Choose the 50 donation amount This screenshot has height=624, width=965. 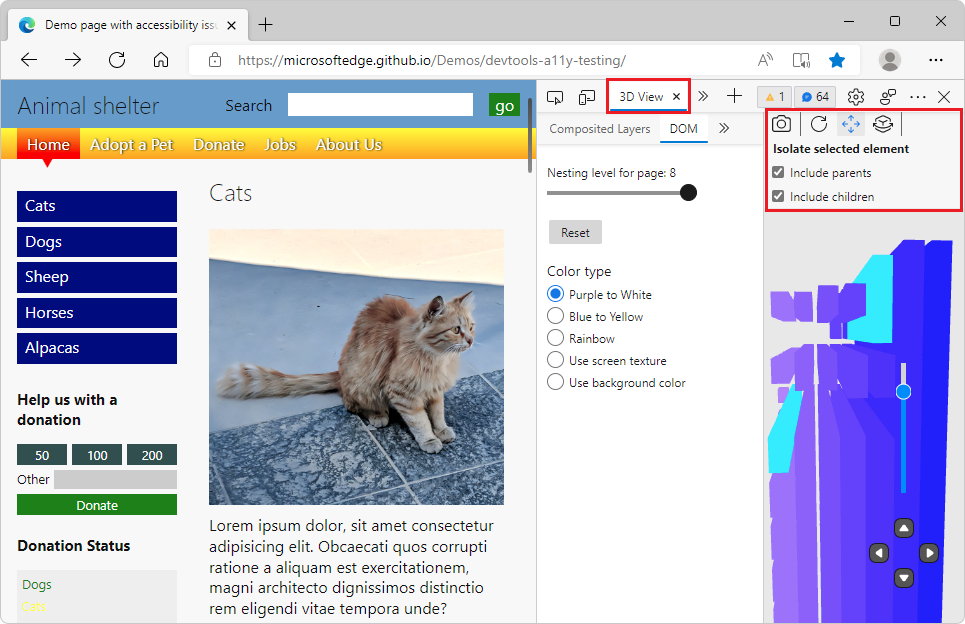(x=42, y=455)
